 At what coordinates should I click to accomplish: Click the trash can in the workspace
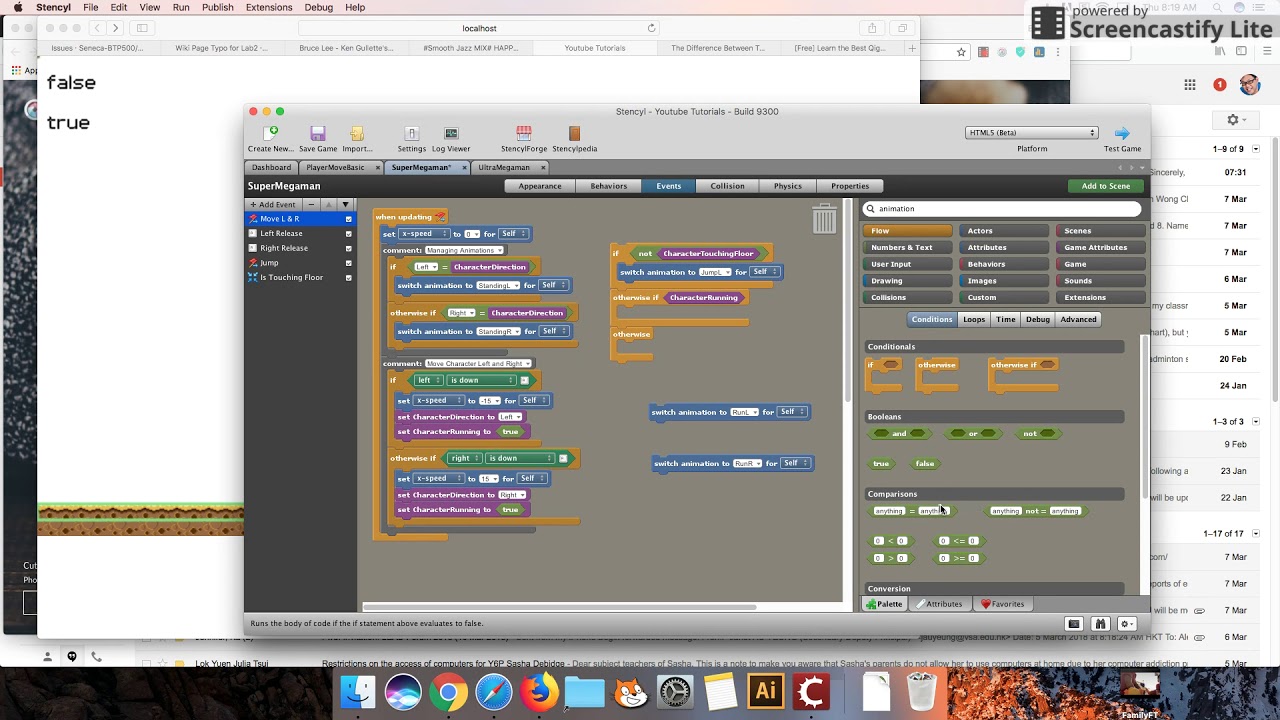pos(824,218)
